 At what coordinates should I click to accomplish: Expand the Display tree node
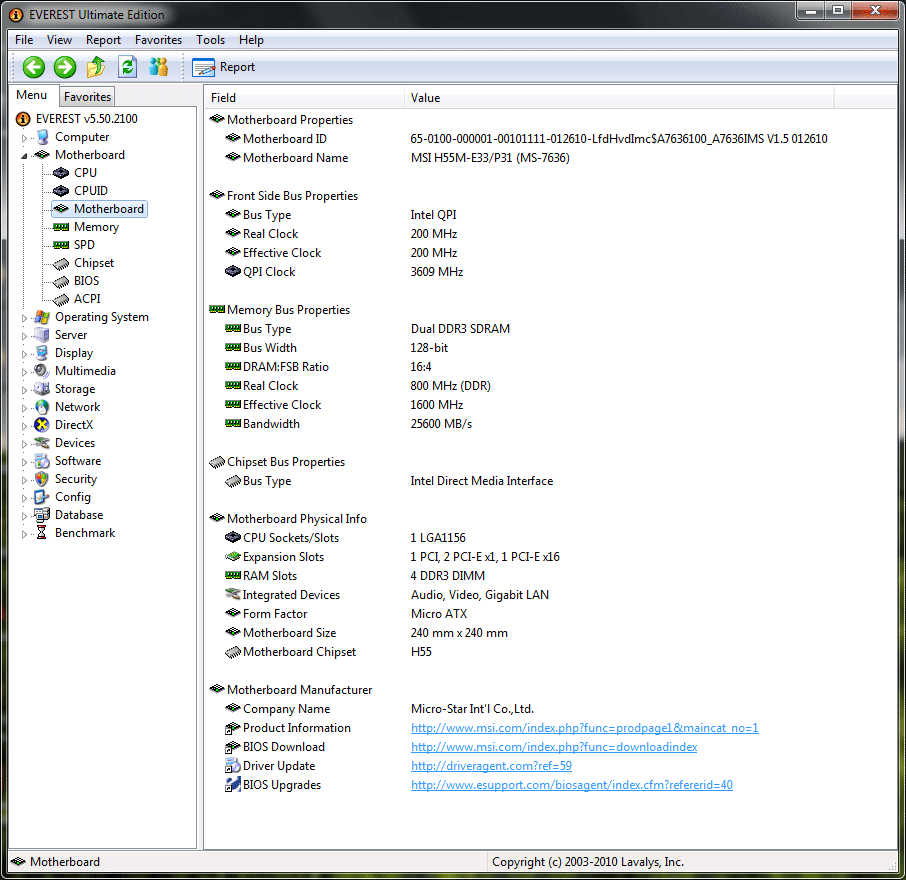pos(24,354)
